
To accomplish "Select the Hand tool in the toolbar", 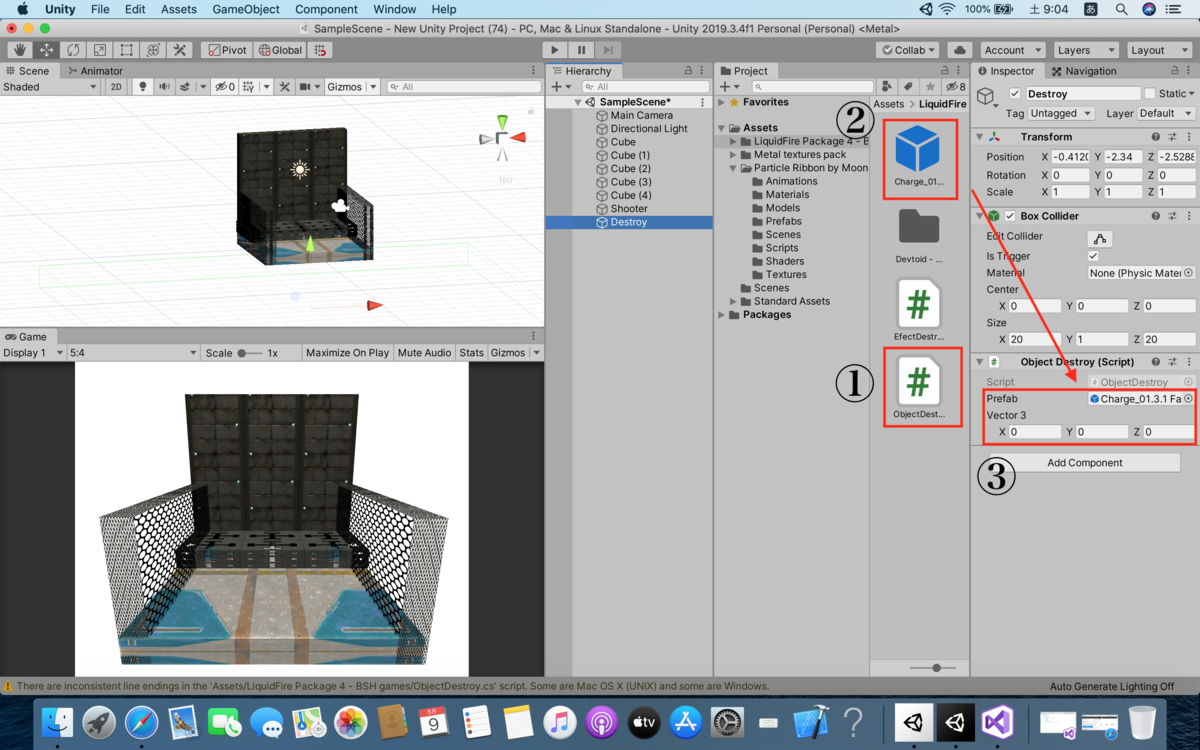I will click(20, 50).
